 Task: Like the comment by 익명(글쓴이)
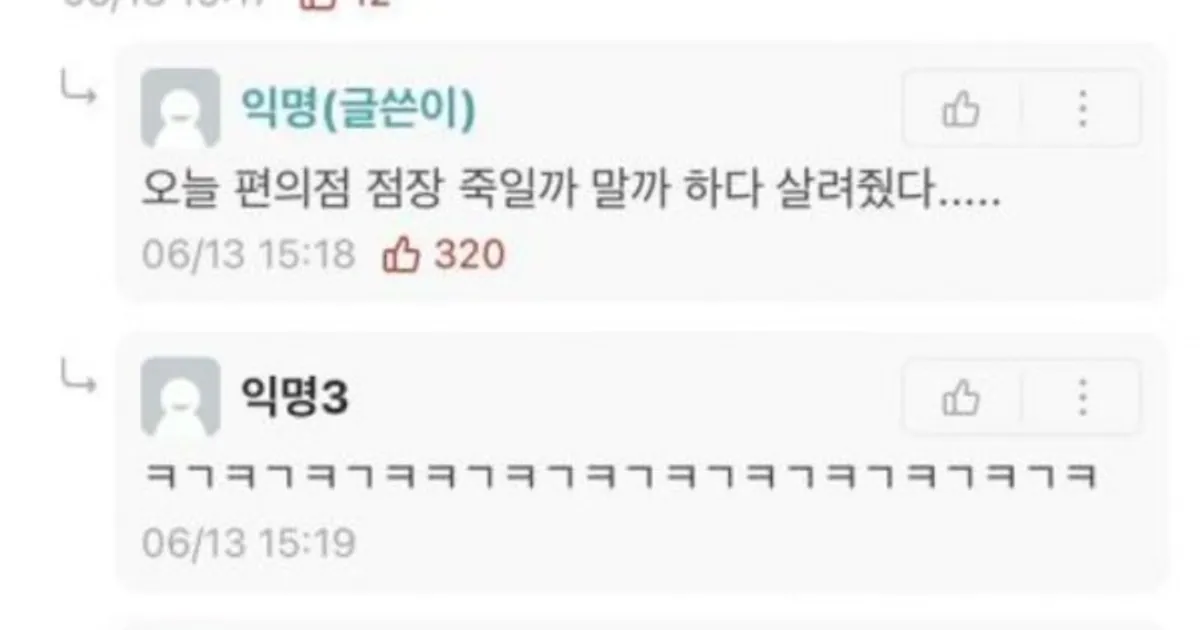961,109
